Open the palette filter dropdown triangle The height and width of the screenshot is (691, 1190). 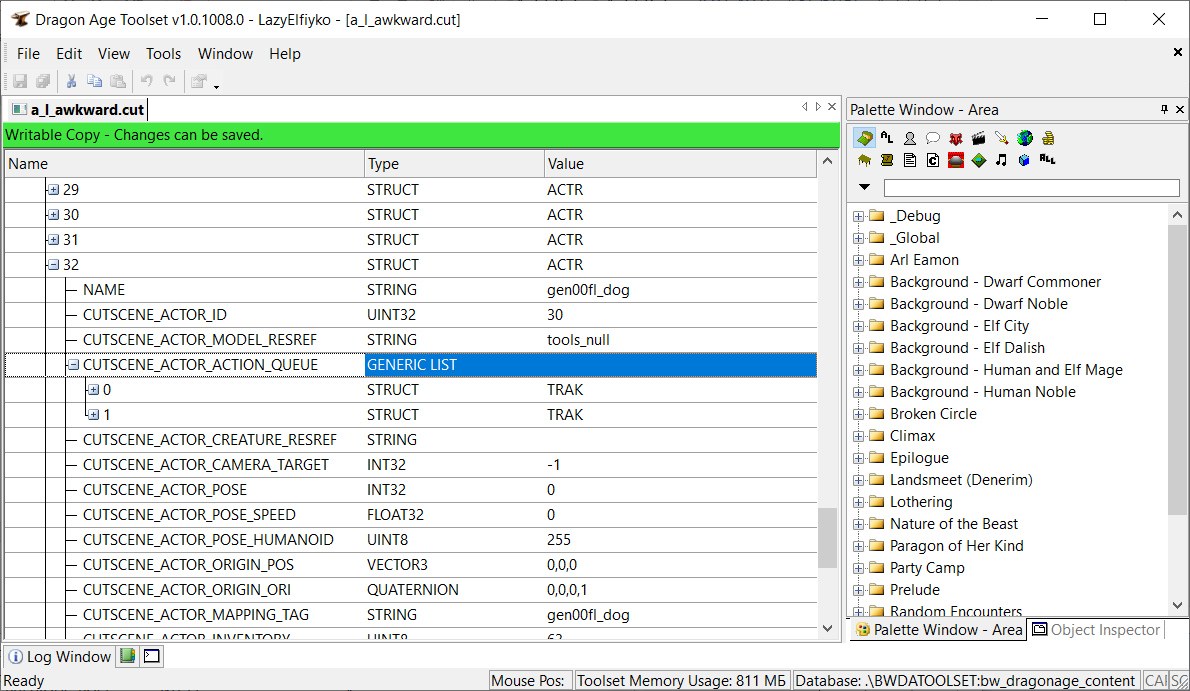coord(864,187)
